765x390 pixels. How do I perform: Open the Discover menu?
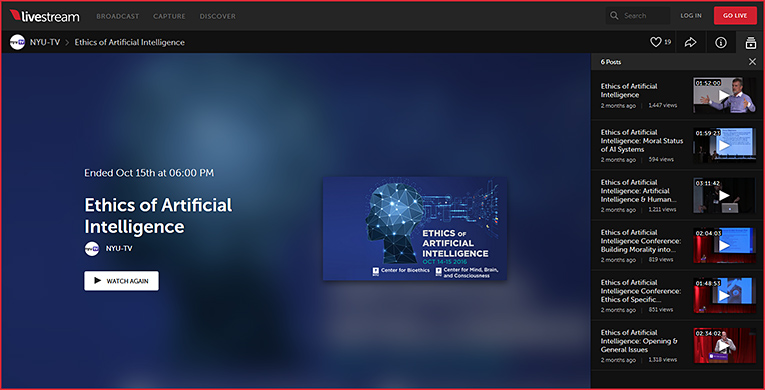coord(218,16)
